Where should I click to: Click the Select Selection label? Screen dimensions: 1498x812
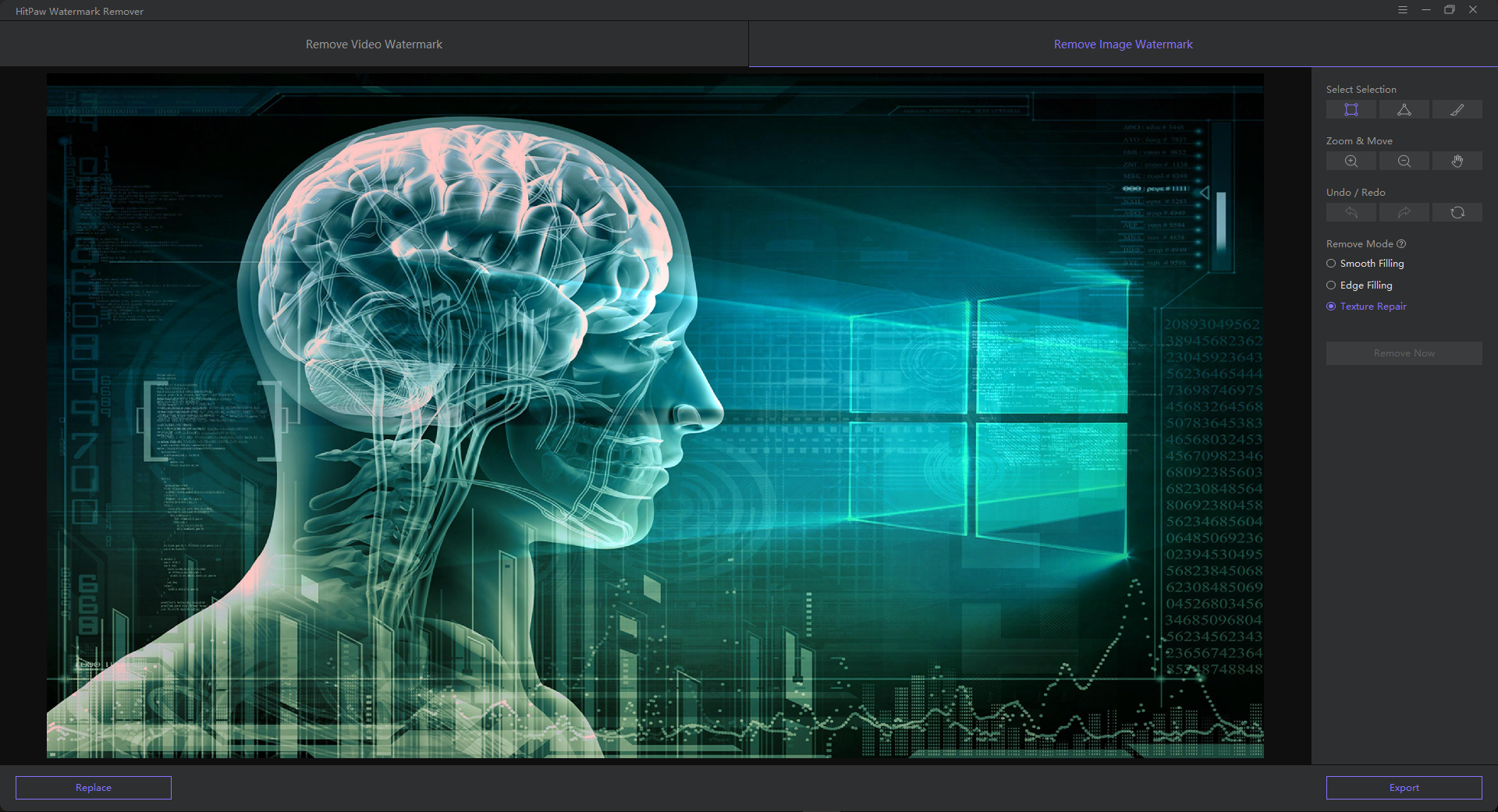(1361, 90)
